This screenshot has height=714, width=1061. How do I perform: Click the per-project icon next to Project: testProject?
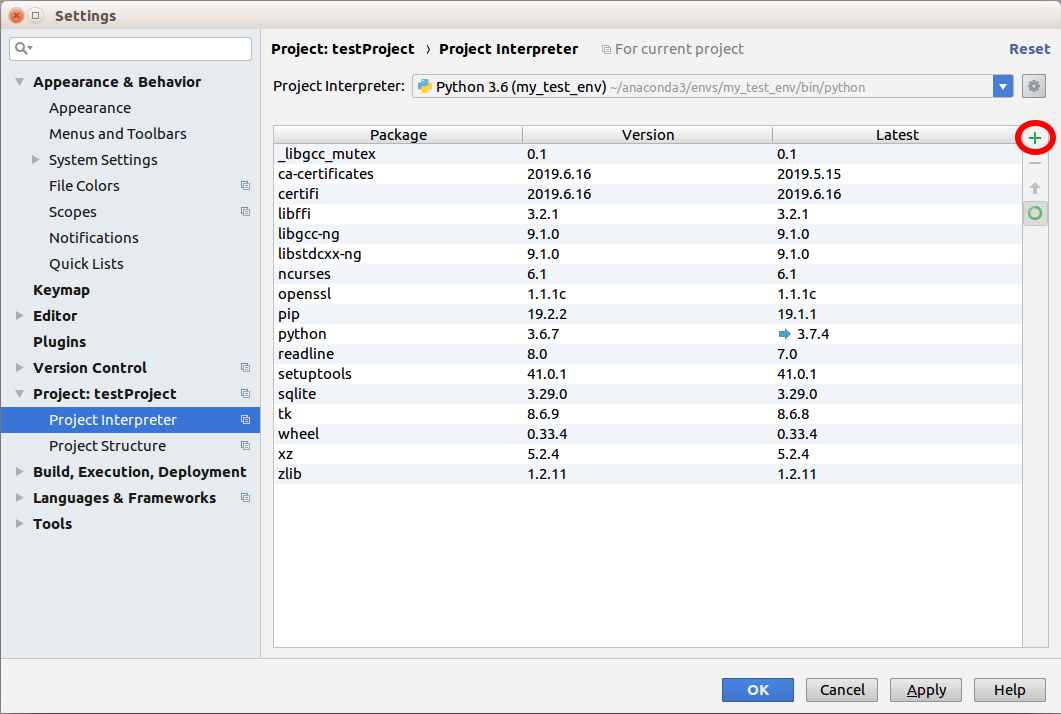(246, 394)
